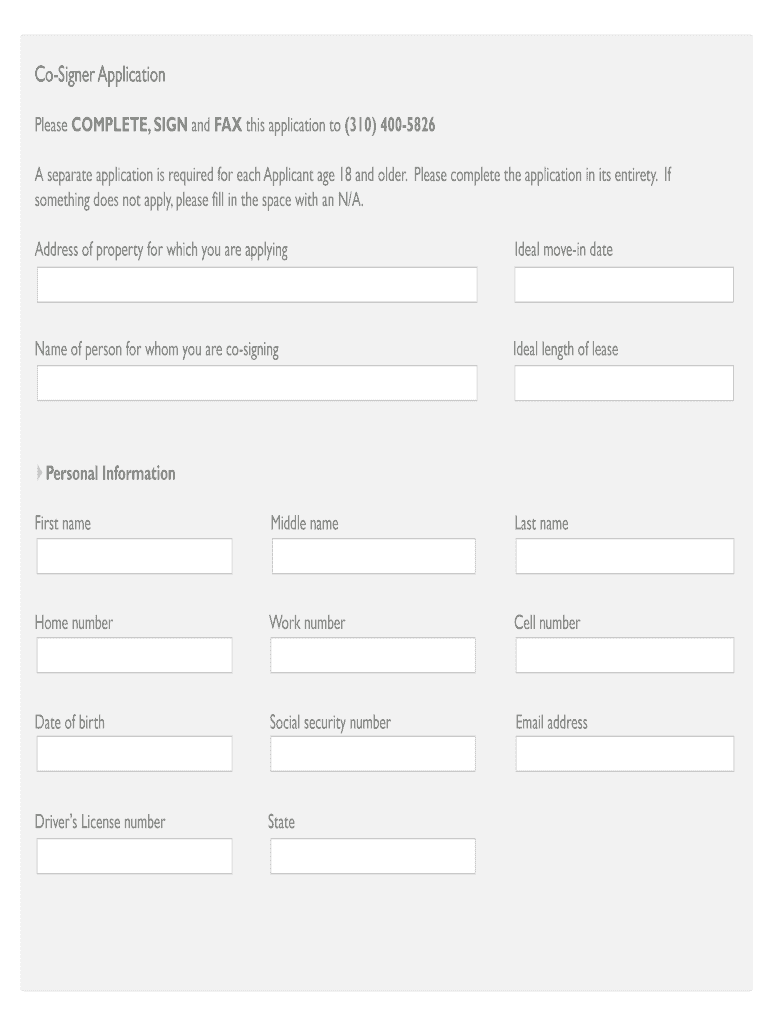Click the Home number field
770x1024 pixels.
click(x=134, y=655)
